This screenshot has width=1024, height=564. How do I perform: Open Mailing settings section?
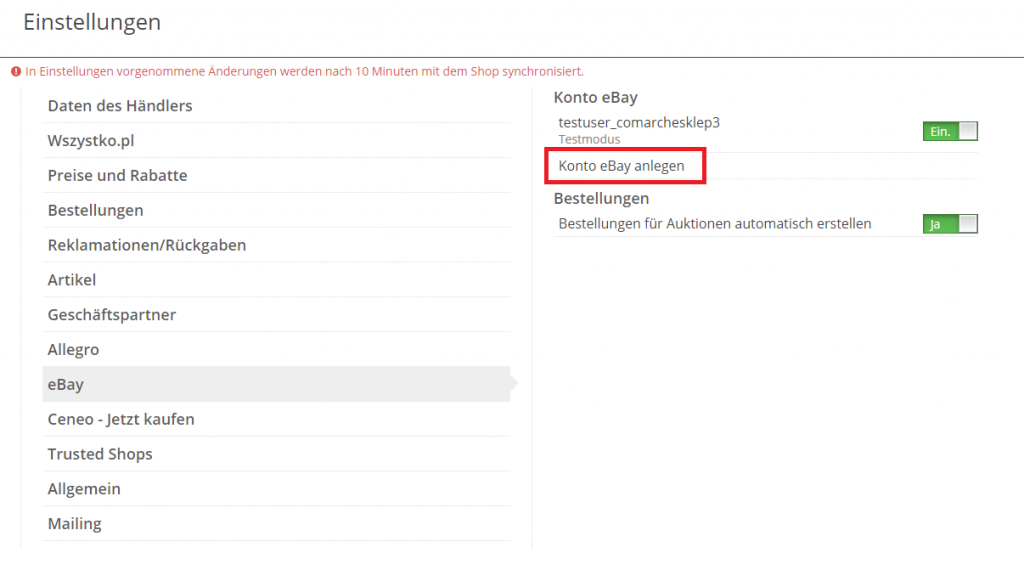(x=276, y=524)
